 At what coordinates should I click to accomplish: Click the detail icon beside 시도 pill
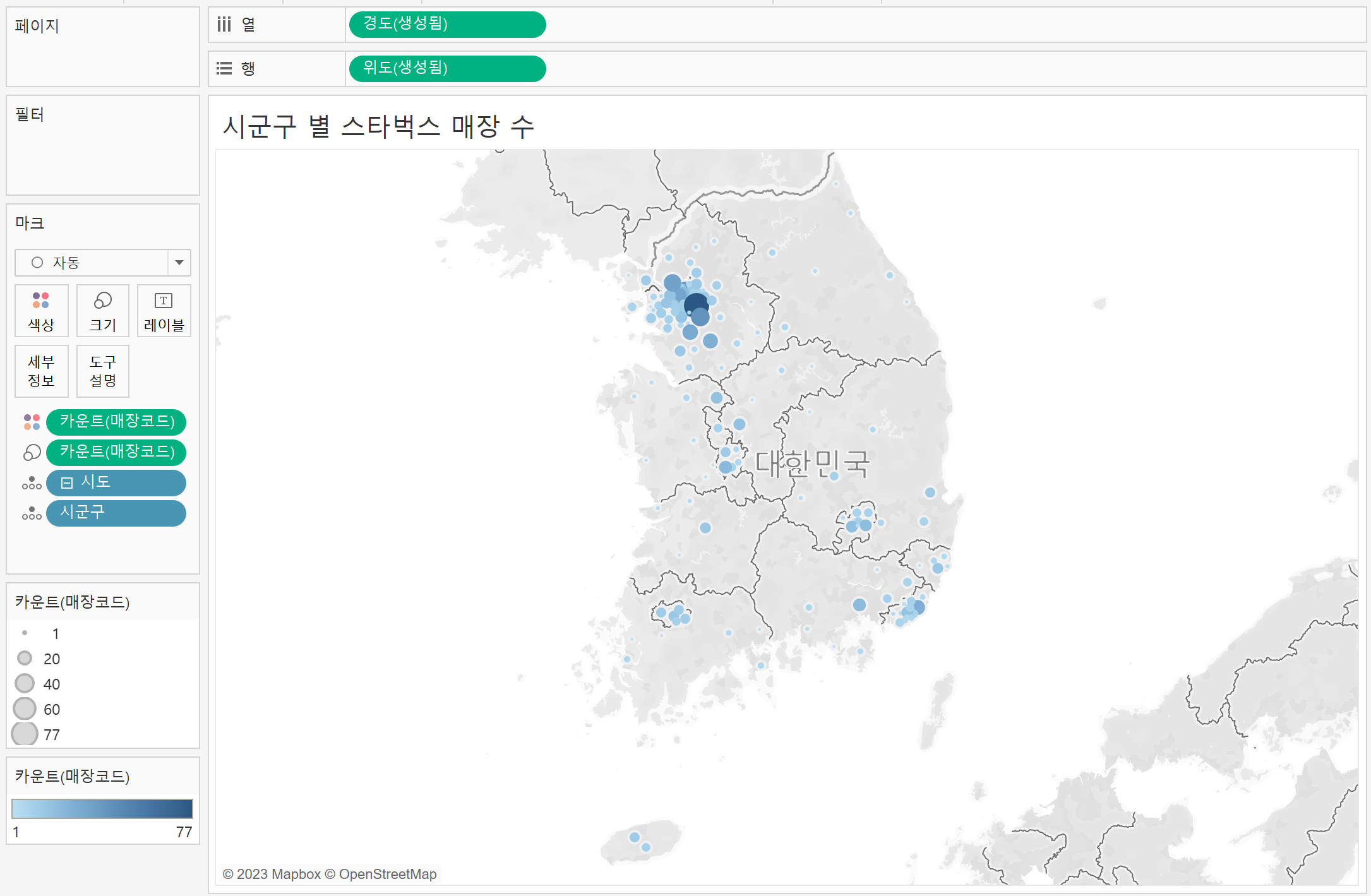(x=32, y=483)
